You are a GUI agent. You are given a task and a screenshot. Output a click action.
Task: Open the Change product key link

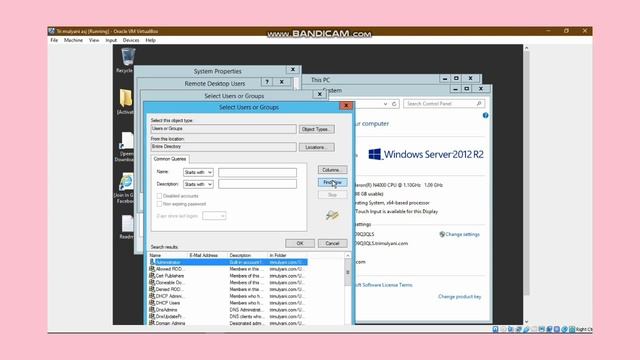(x=460, y=296)
